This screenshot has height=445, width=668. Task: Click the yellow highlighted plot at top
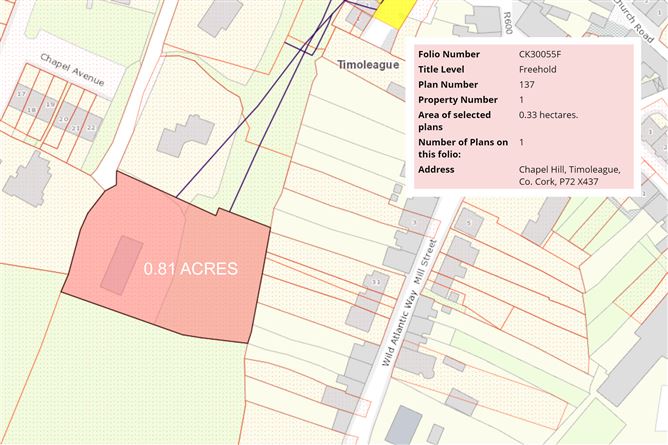click(x=394, y=14)
